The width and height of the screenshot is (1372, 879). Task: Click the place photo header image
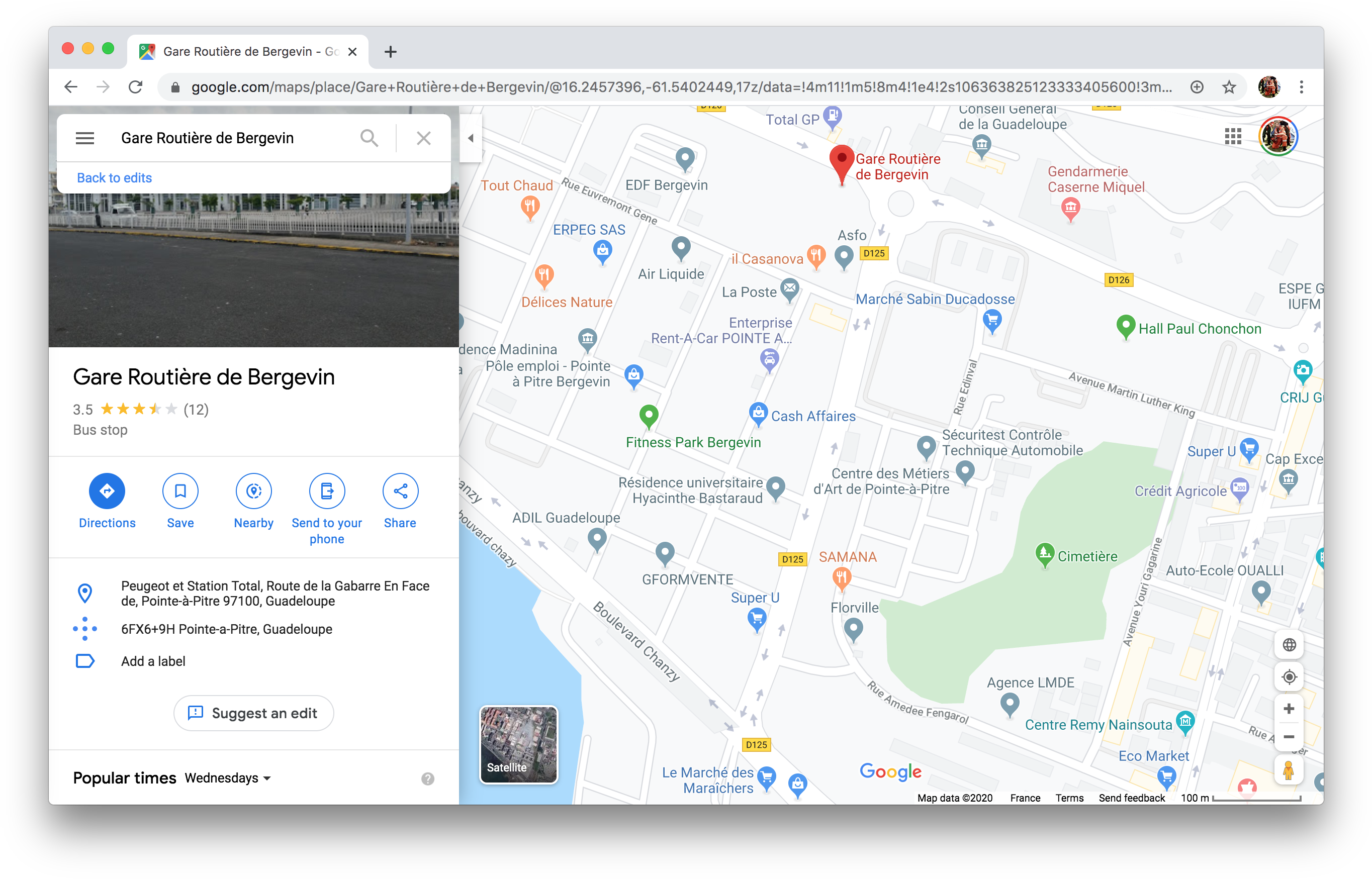click(x=253, y=270)
